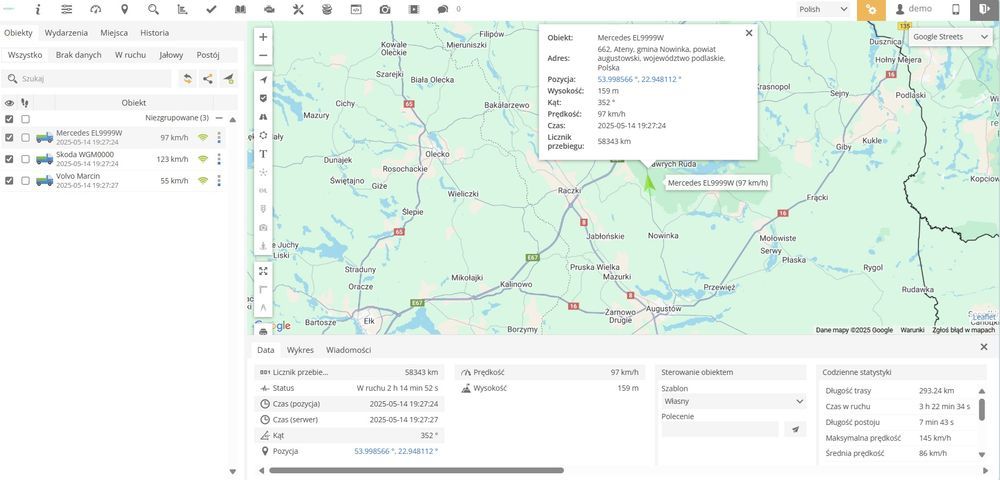This screenshot has width=1000, height=480.
Task: Uncheck visibility checkbox for Volvo Marcin
Action: click(x=9, y=180)
